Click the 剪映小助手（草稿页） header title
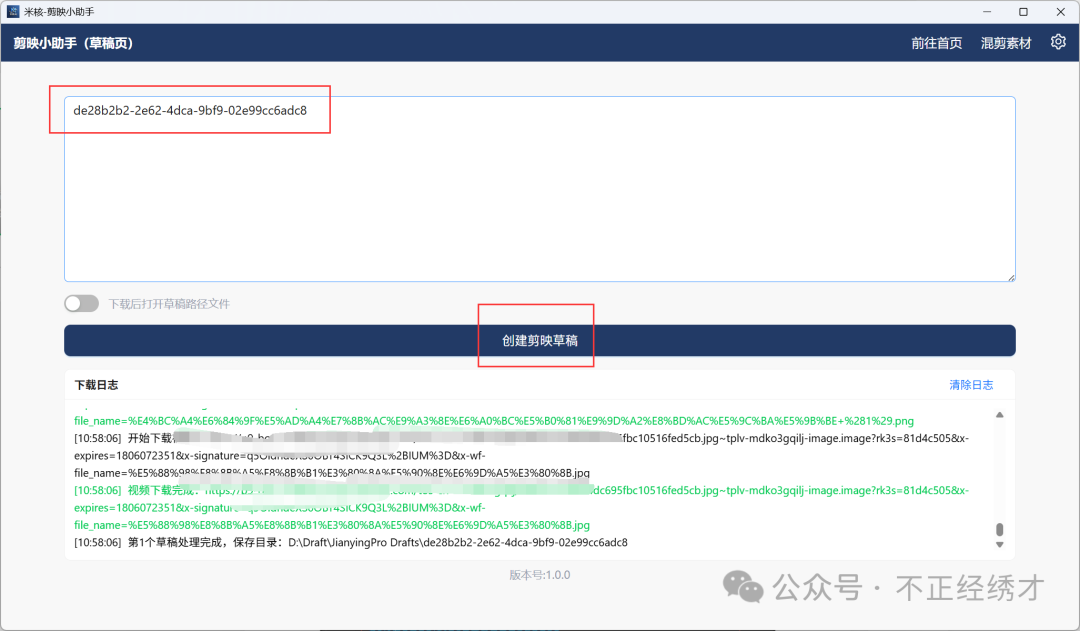Screen dimensions: 1080x631 (x=73, y=43)
